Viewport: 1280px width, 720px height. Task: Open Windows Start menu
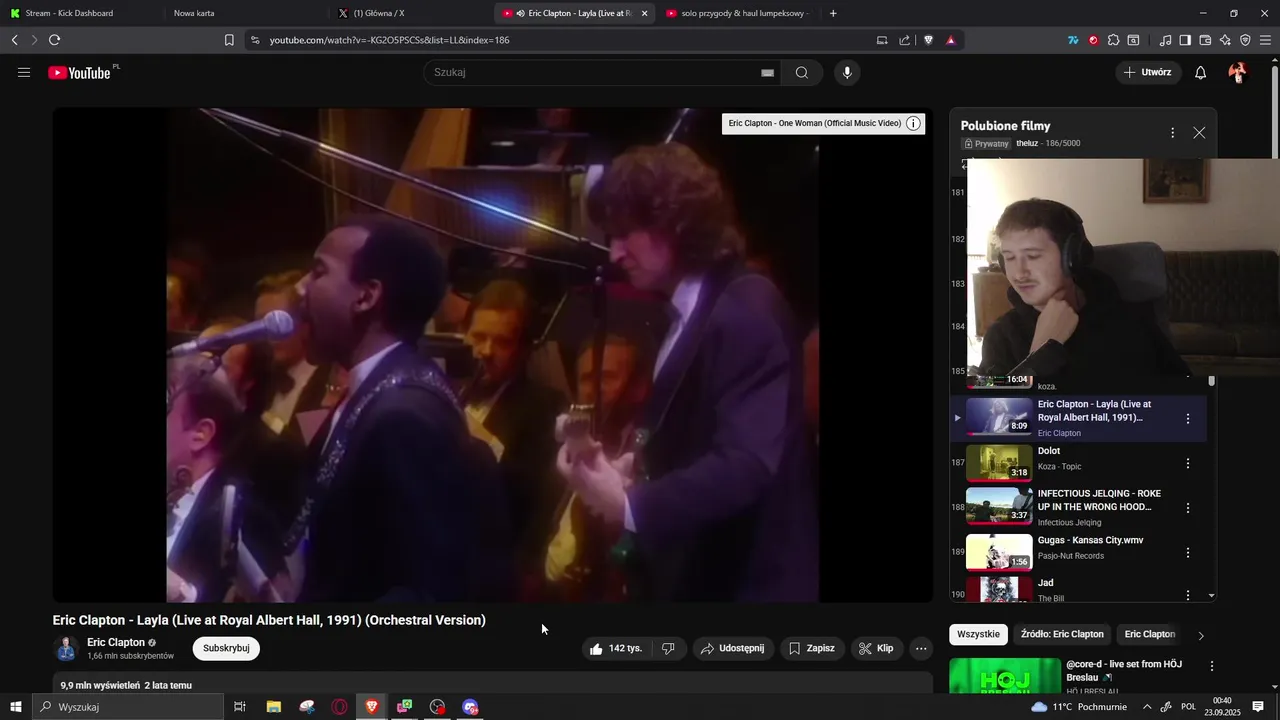(15, 707)
